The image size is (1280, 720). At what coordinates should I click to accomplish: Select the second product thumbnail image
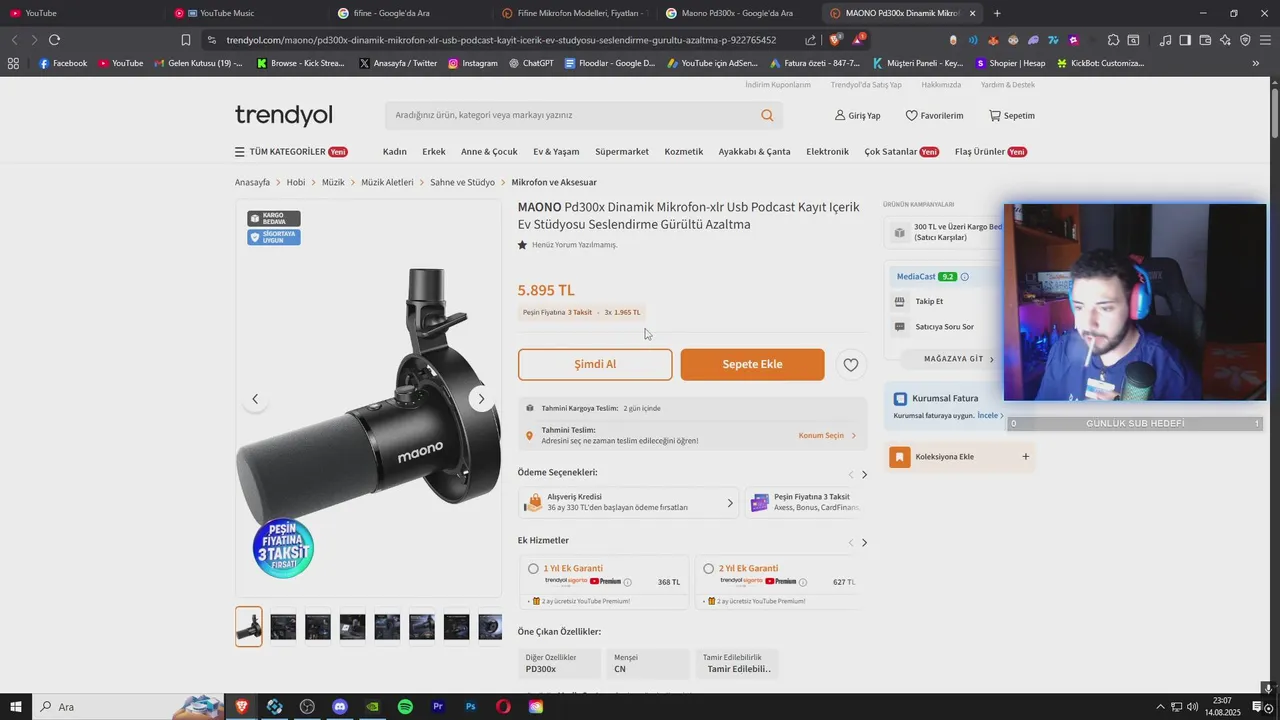pos(283,627)
